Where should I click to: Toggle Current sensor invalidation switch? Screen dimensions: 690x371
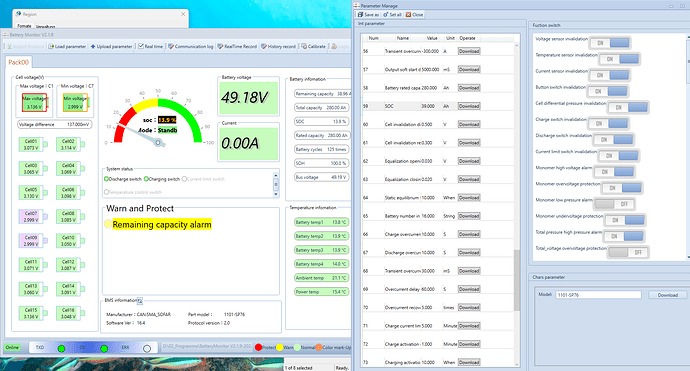[610, 75]
